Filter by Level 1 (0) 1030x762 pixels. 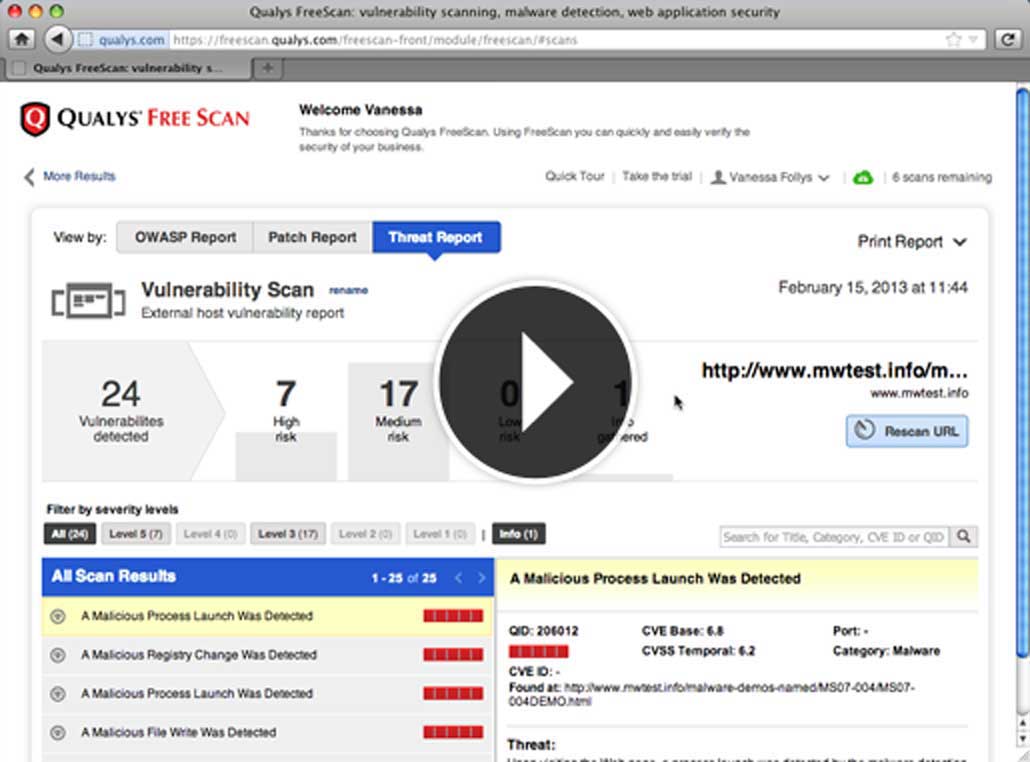(440, 534)
